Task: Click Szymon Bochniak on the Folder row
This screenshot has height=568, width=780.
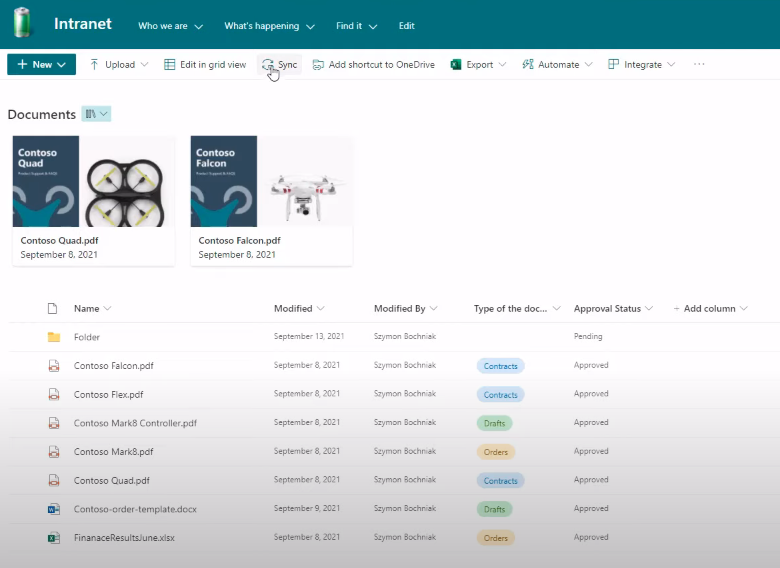Action: tap(405, 337)
